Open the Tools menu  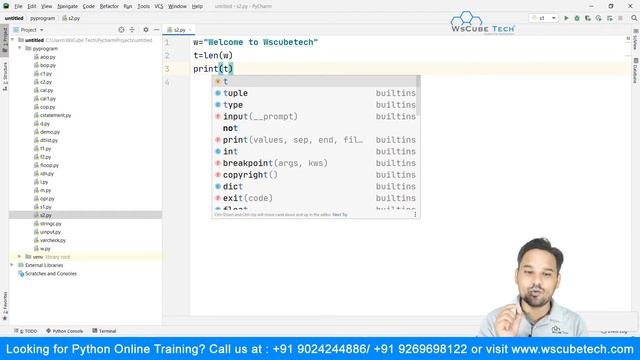click(143, 7)
